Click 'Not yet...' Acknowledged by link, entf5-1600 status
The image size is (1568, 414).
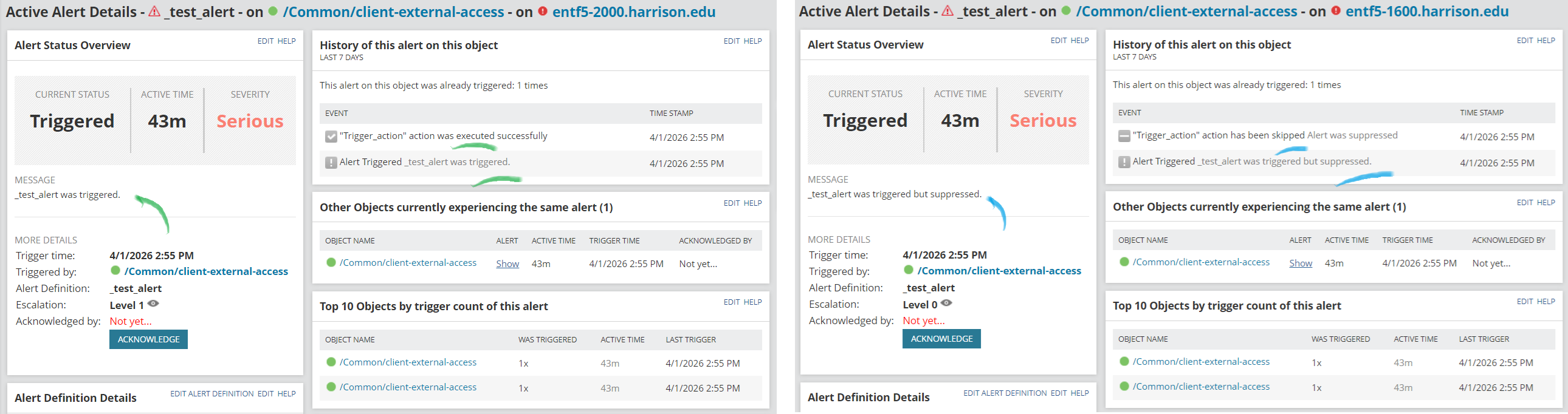[x=924, y=321]
